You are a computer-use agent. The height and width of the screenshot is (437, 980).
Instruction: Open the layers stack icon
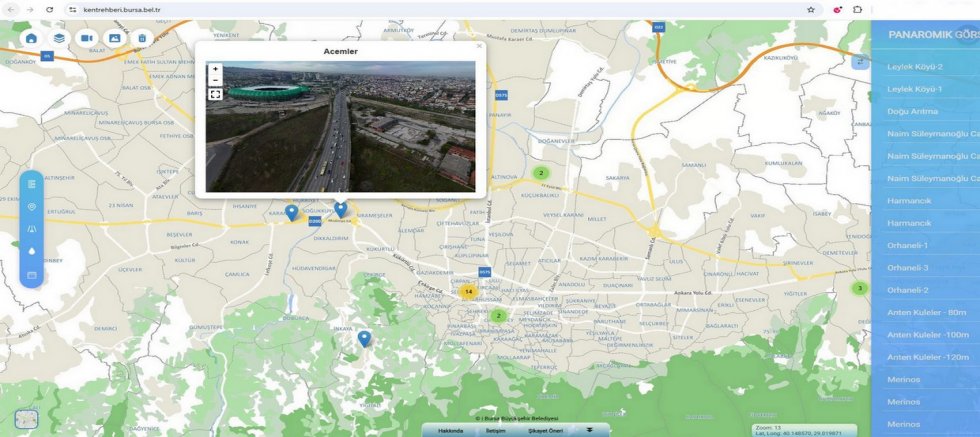tap(59, 38)
